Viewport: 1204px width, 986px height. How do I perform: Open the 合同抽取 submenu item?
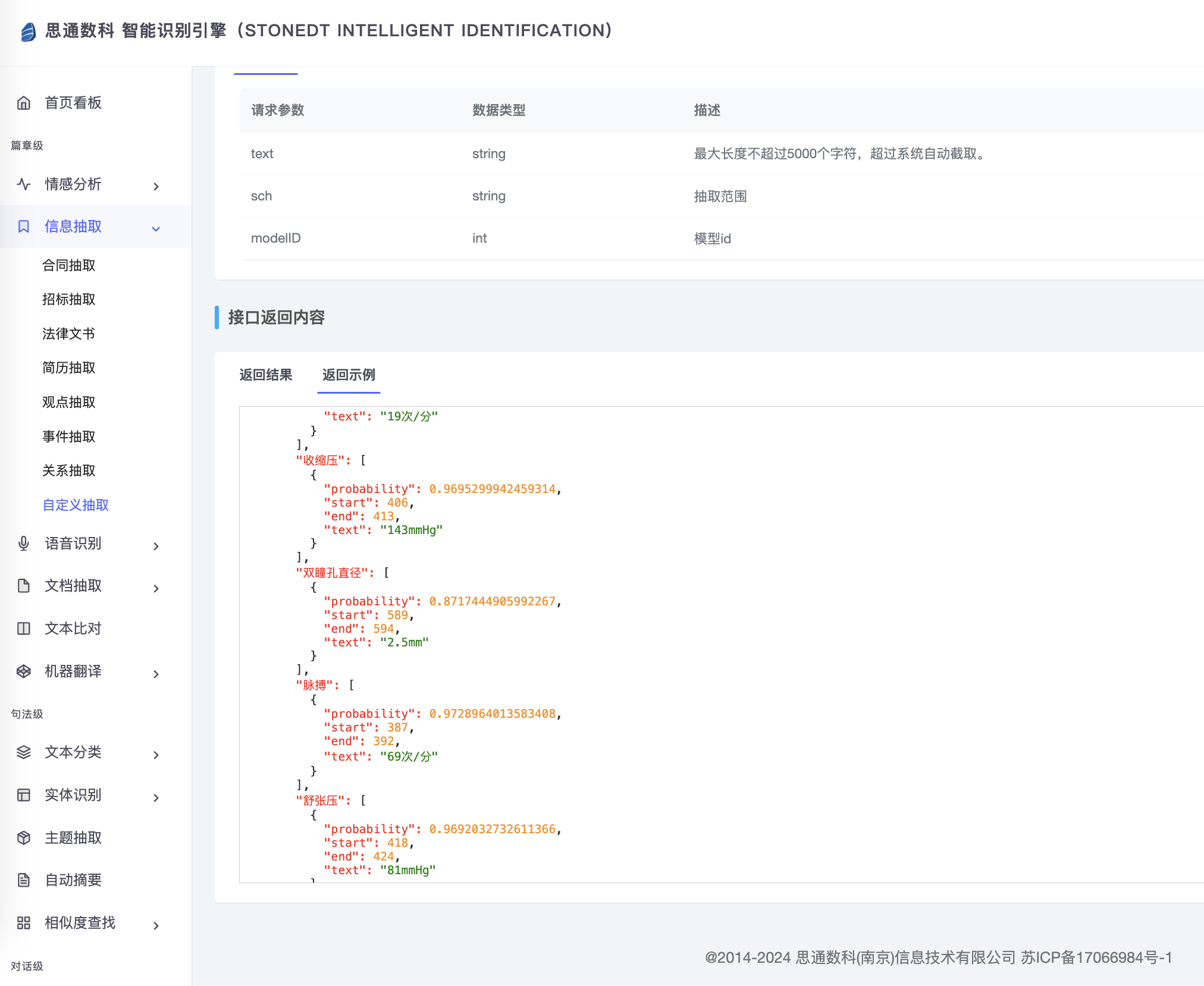pyautogui.click(x=69, y=265)
